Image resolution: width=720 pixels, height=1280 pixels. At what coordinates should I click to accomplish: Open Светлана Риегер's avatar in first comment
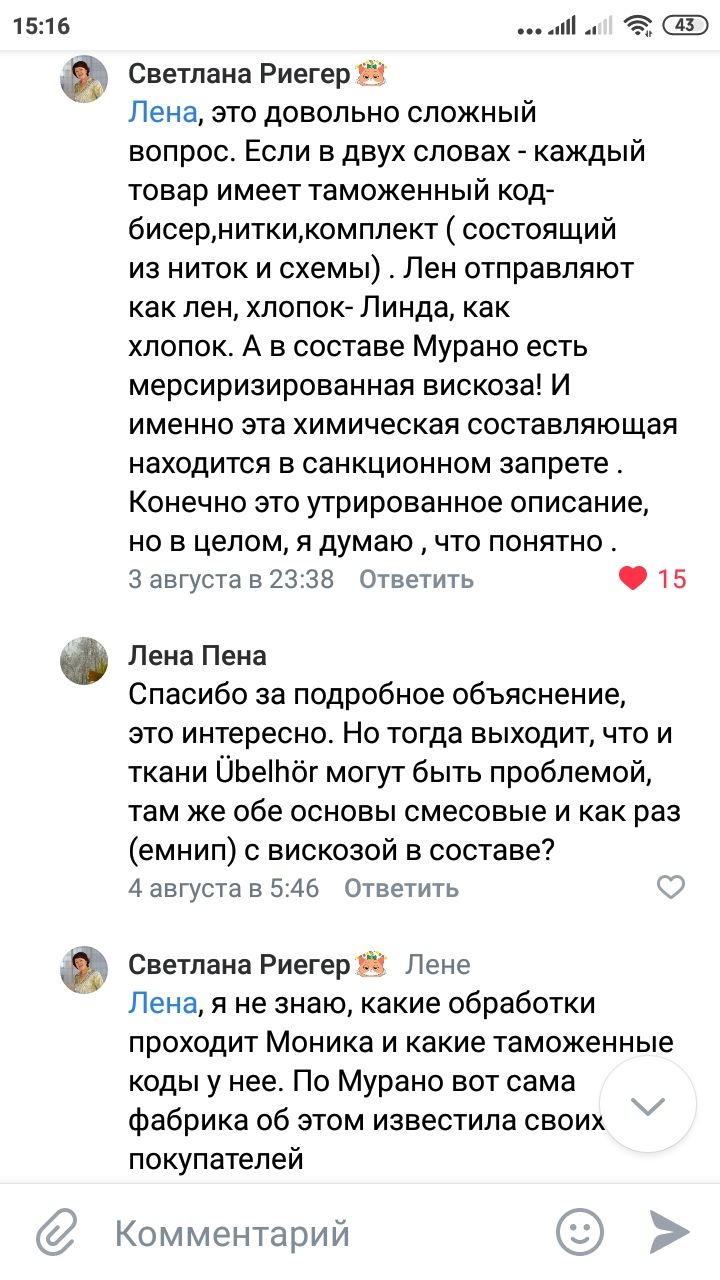click(x=85, y=80)
